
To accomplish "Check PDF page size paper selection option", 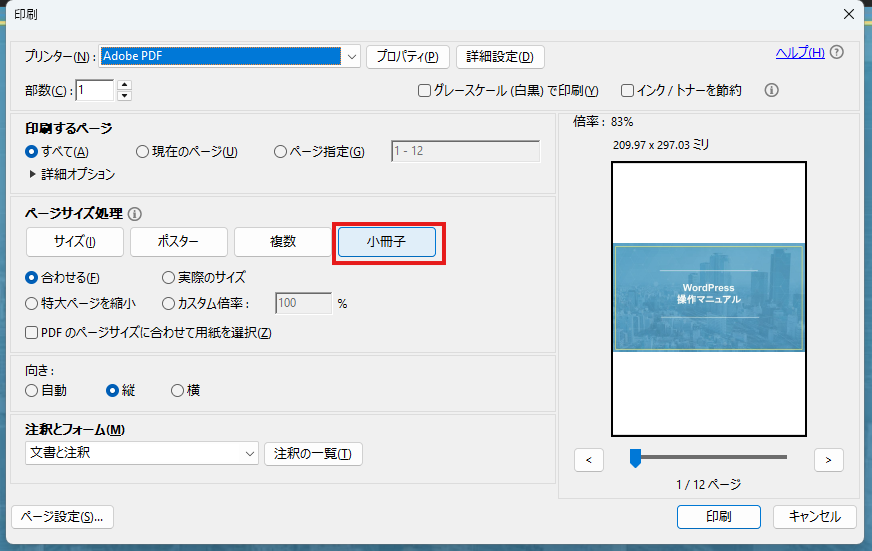I will (x=31, y=332).
